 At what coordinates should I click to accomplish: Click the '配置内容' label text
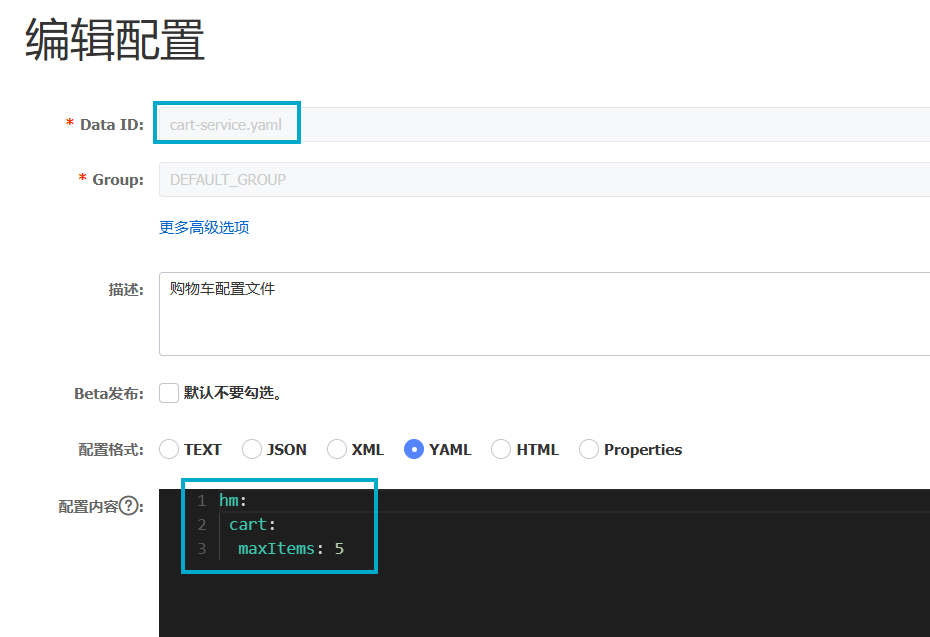(x=88, y=507)
